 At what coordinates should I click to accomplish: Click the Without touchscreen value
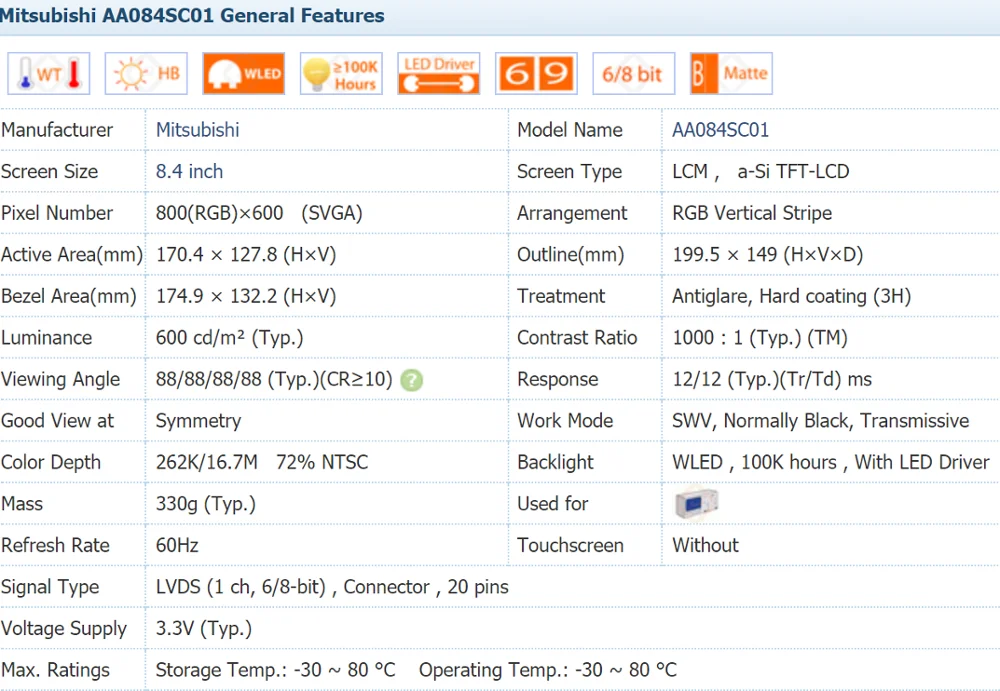(x=706, y=546)
